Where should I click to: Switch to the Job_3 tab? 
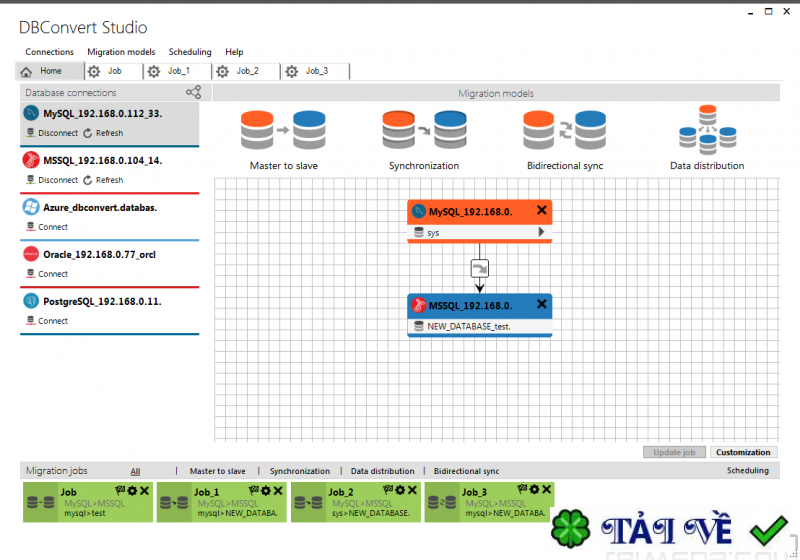(315, 71)
